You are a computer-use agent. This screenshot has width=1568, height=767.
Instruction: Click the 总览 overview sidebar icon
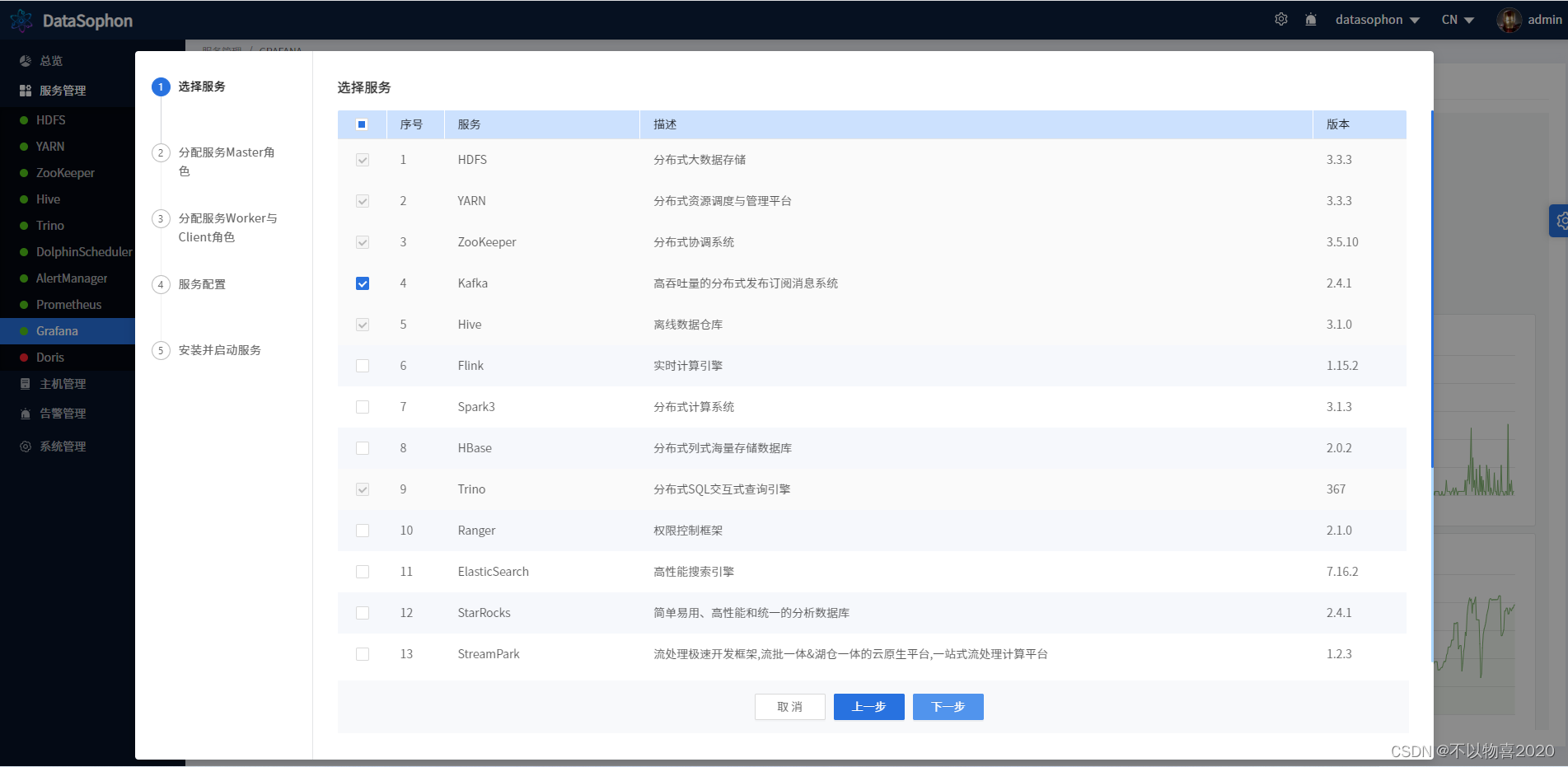26,61
